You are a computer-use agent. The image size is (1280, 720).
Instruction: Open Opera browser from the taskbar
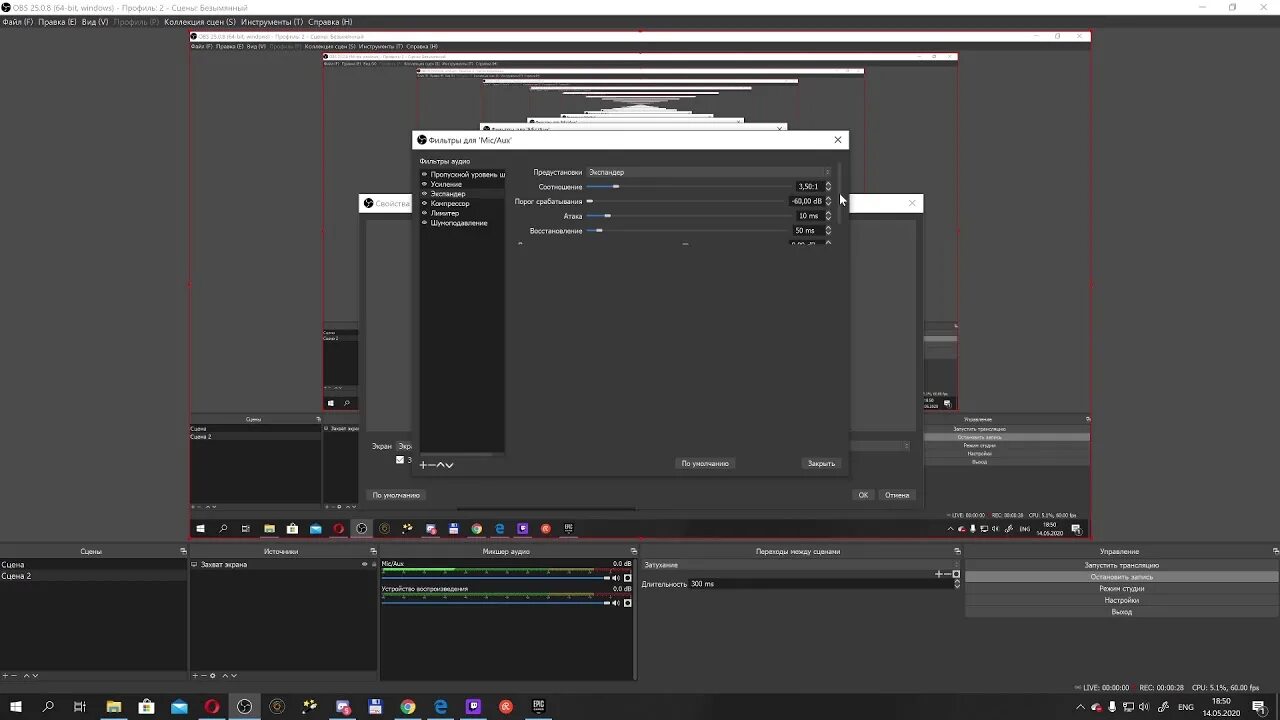212,707
